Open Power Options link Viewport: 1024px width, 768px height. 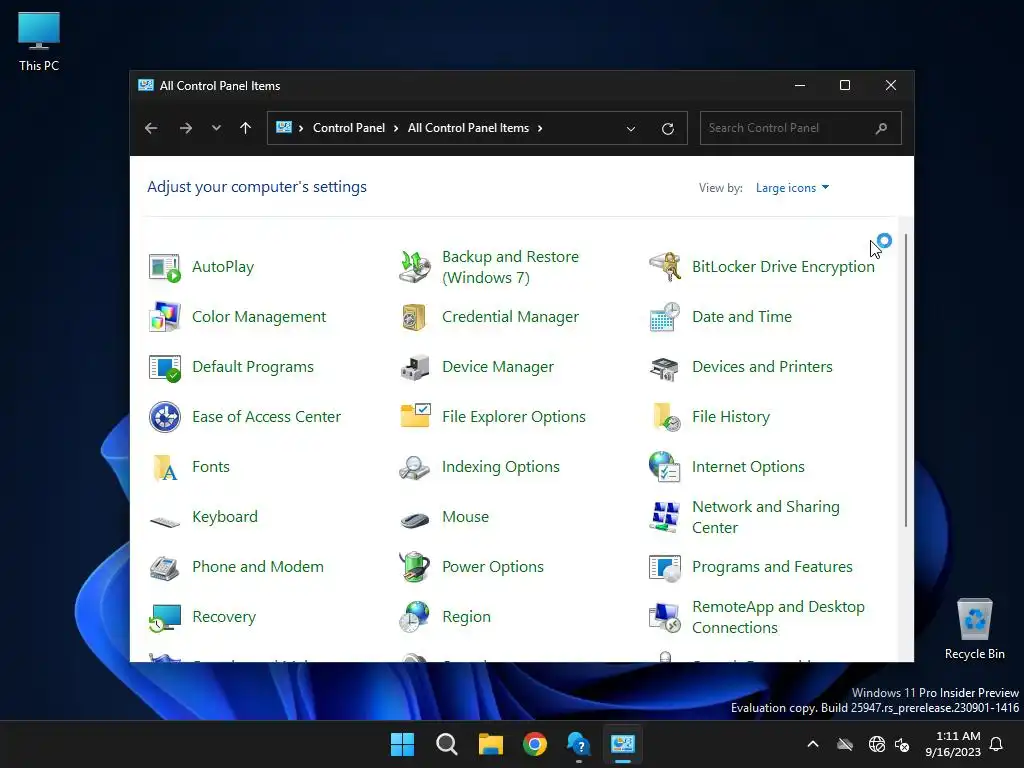coord(492,567)
